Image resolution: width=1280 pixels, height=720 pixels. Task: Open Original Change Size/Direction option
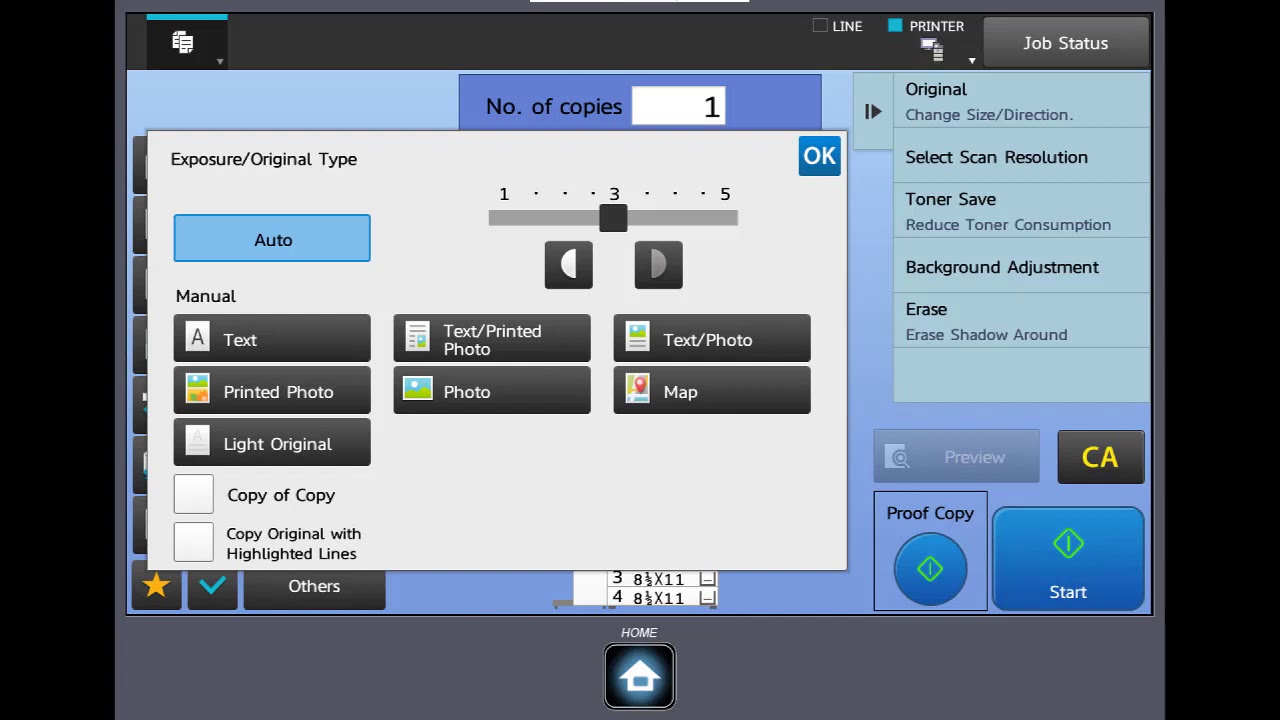tap(1021, 101)
